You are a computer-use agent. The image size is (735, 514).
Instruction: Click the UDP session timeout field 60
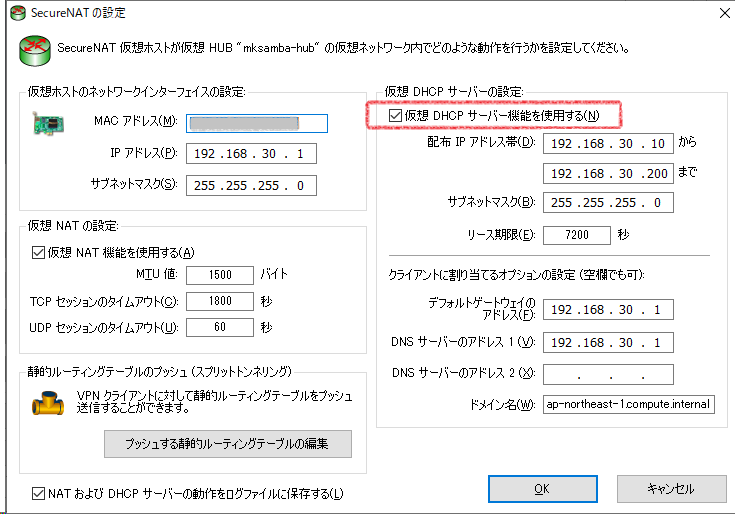click(x=220, y=327)
